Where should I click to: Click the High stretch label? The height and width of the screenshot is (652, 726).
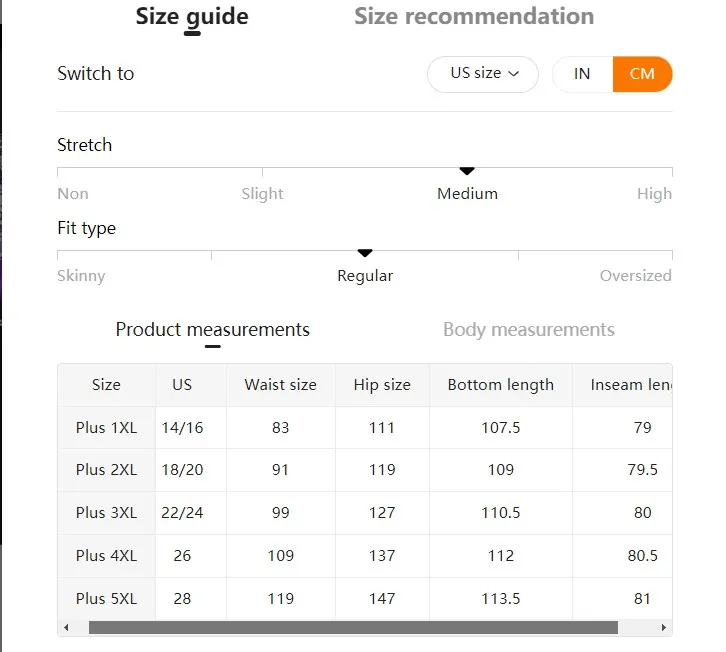pos(654,194)
